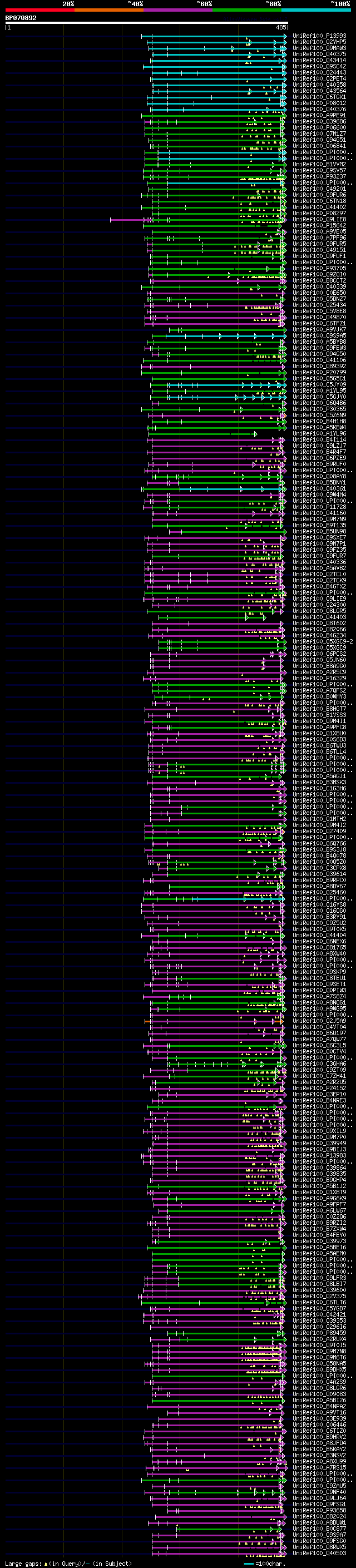Click the UniRef100_Q7M1Z7 label
The width and height of the screenshot is (356, 1568).
click(x=319, y=134)
